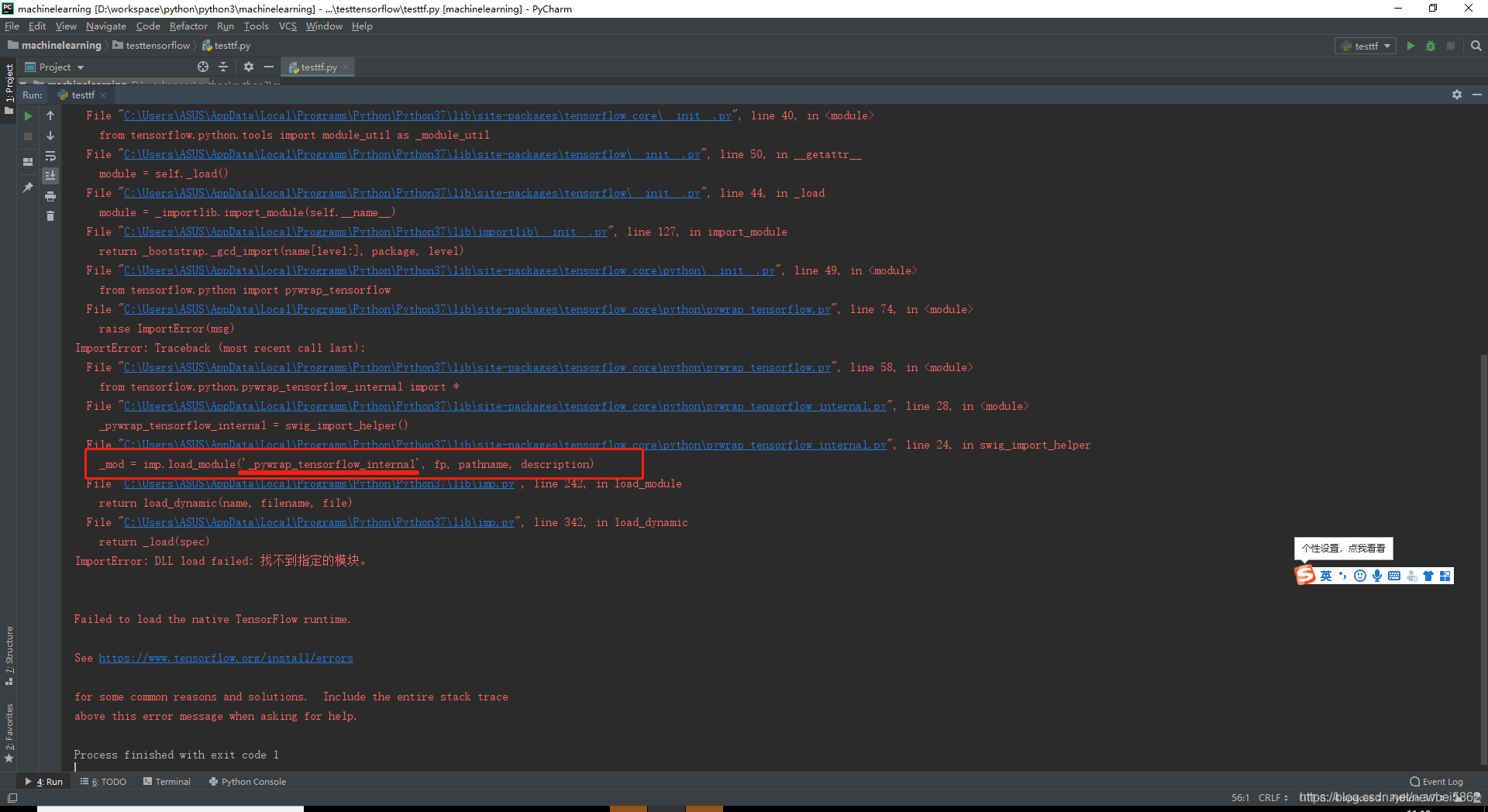The height and width of the screenshot is (812, 1488).
Task: Open the Code menu
Action: point(148,26)
